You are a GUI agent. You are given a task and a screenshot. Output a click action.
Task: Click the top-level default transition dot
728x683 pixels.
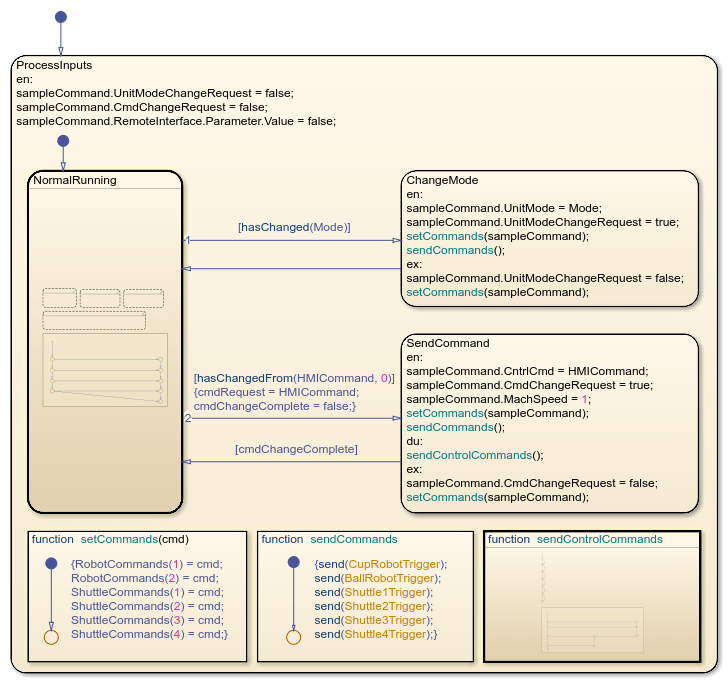click(60, 17)
